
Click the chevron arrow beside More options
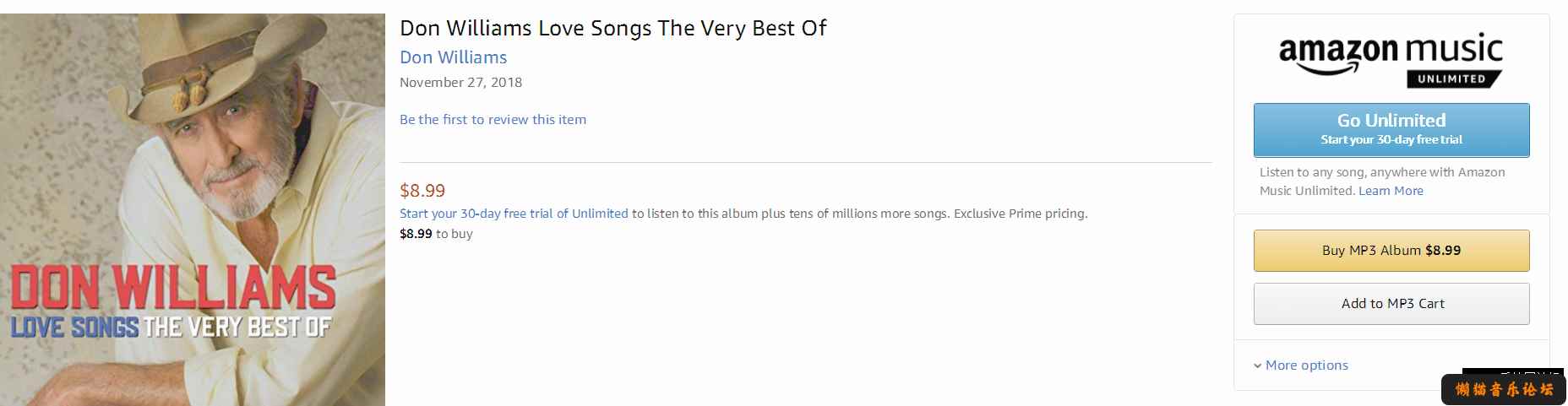click(1258, 365)
